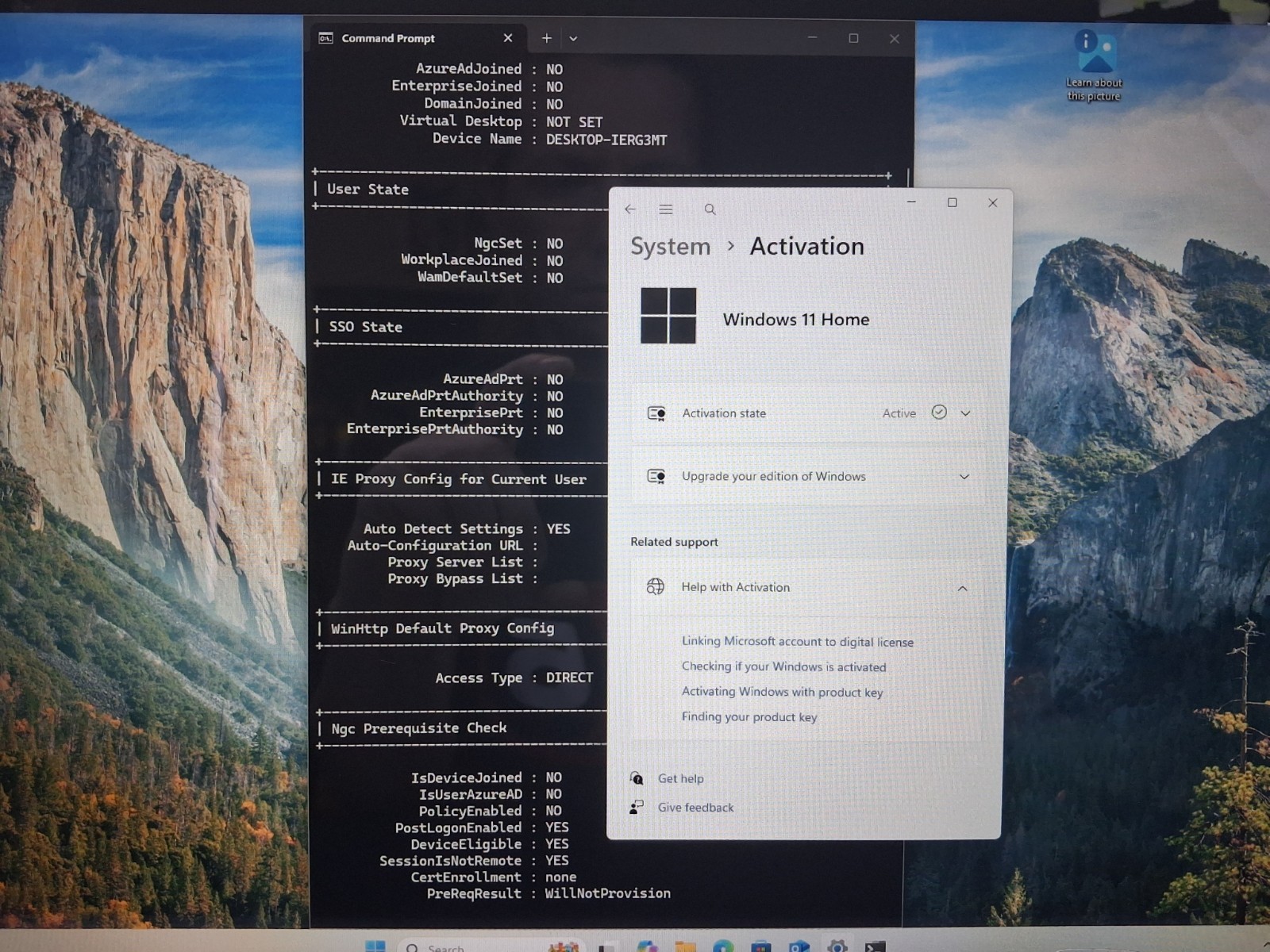Click the Get help link
Viewport: 1270px width, 952px height.
point(680,778)
